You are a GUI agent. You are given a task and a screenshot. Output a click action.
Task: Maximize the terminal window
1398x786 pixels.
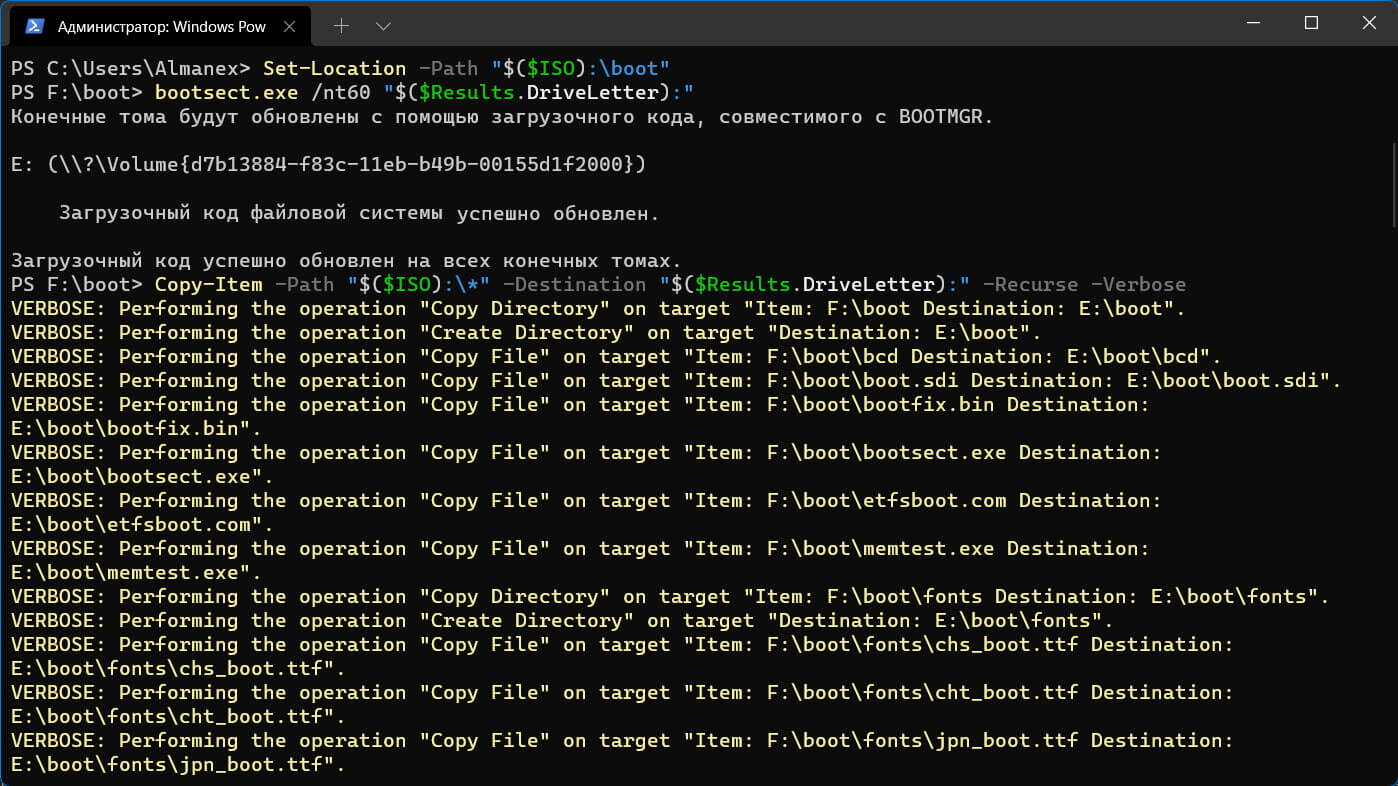(1312, 24)
